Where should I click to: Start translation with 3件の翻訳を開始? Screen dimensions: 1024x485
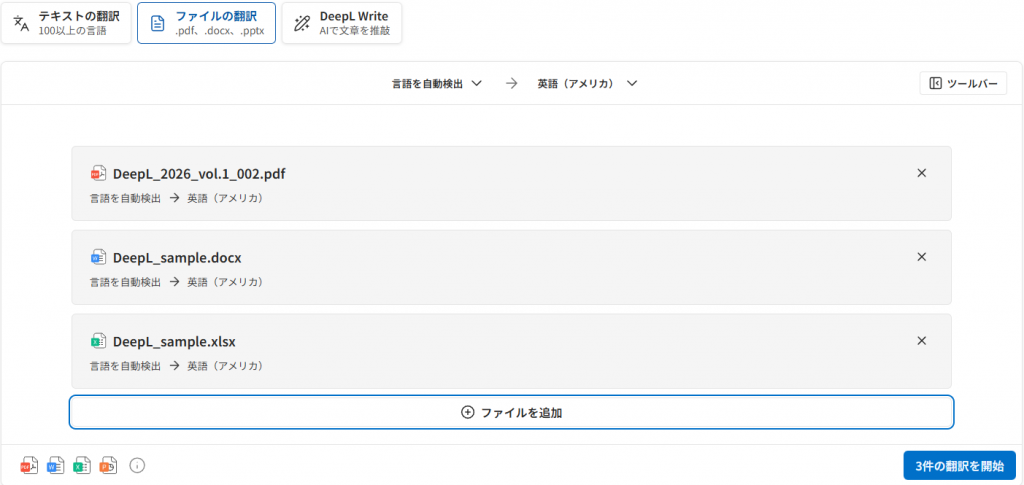pos(959,466)
